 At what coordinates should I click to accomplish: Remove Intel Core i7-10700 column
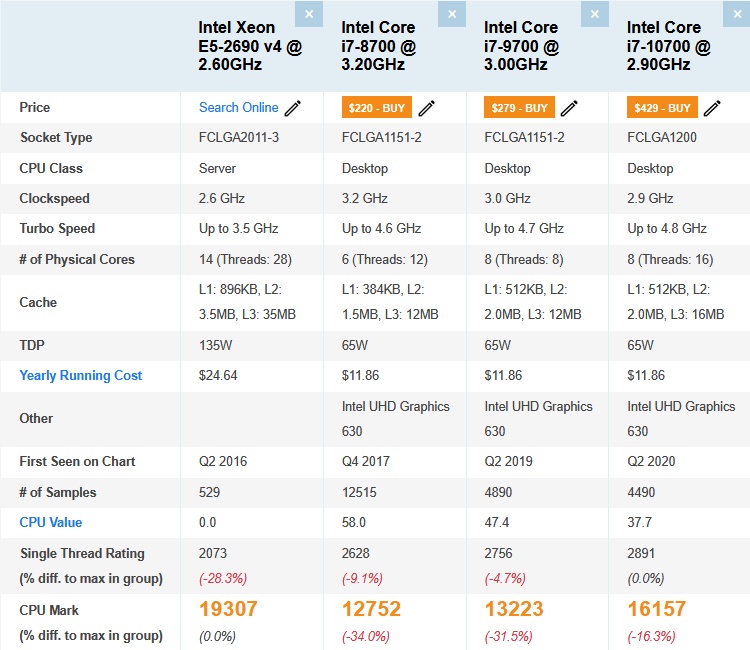(737, 14)
